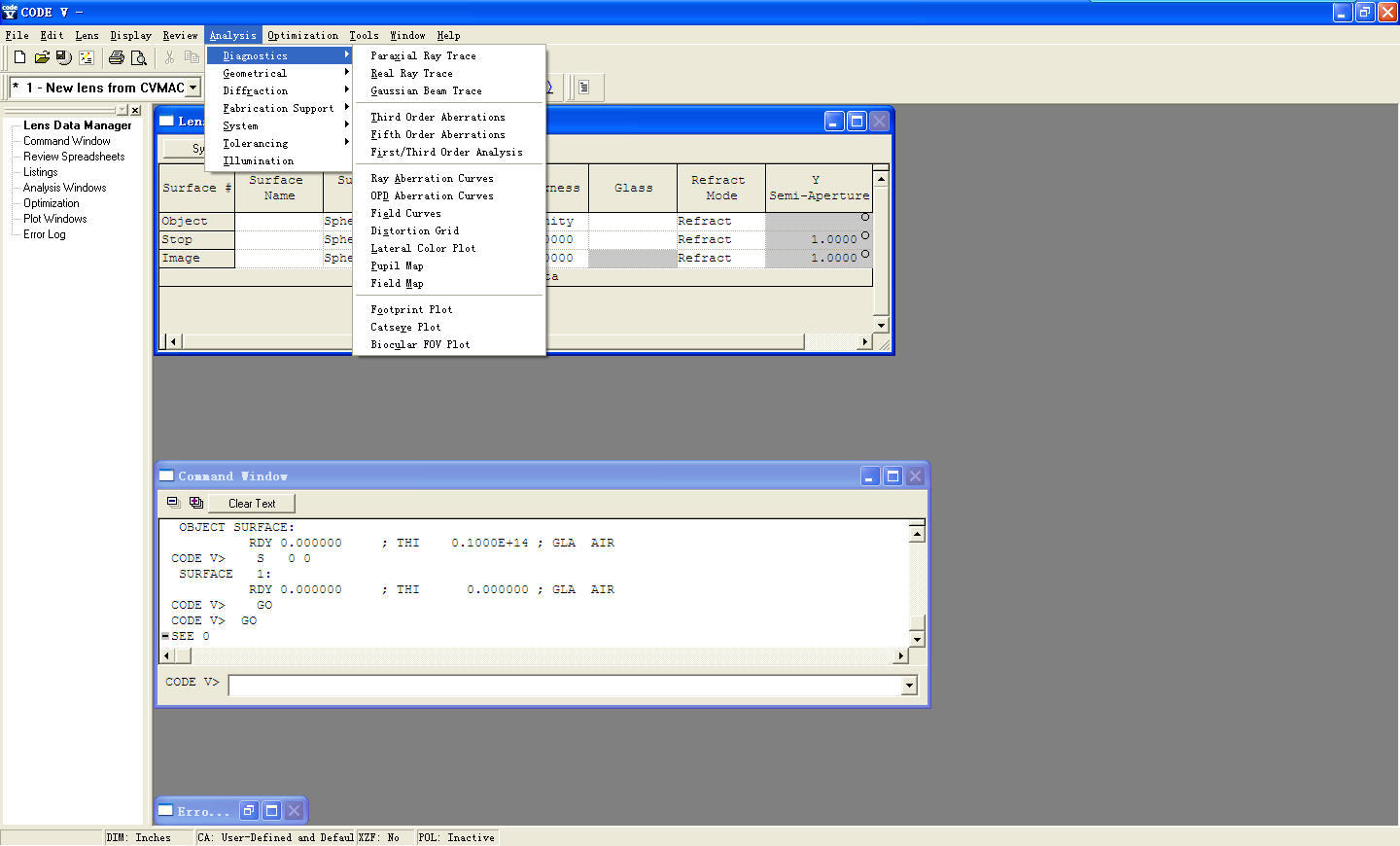
Task: Click the document icon in right toolbar
Action: [584, 88]
